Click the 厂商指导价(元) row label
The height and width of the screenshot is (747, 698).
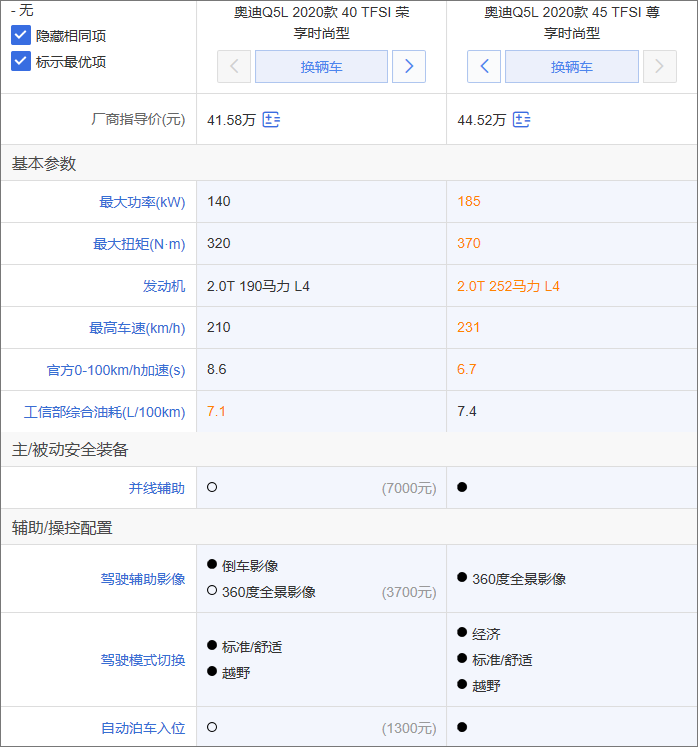coord(138,119)
